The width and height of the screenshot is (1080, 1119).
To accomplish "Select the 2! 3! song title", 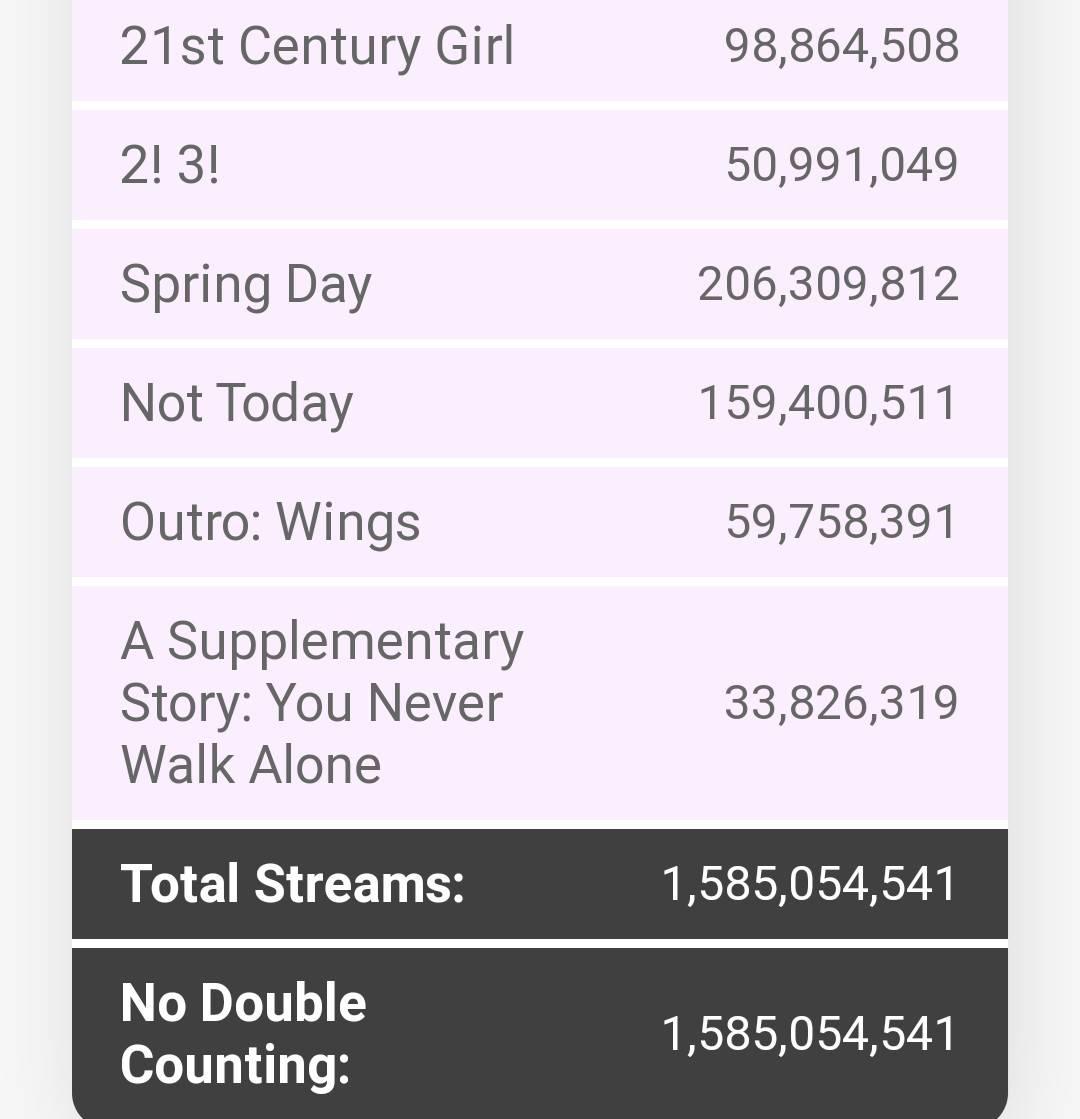I will click(169, 165).
